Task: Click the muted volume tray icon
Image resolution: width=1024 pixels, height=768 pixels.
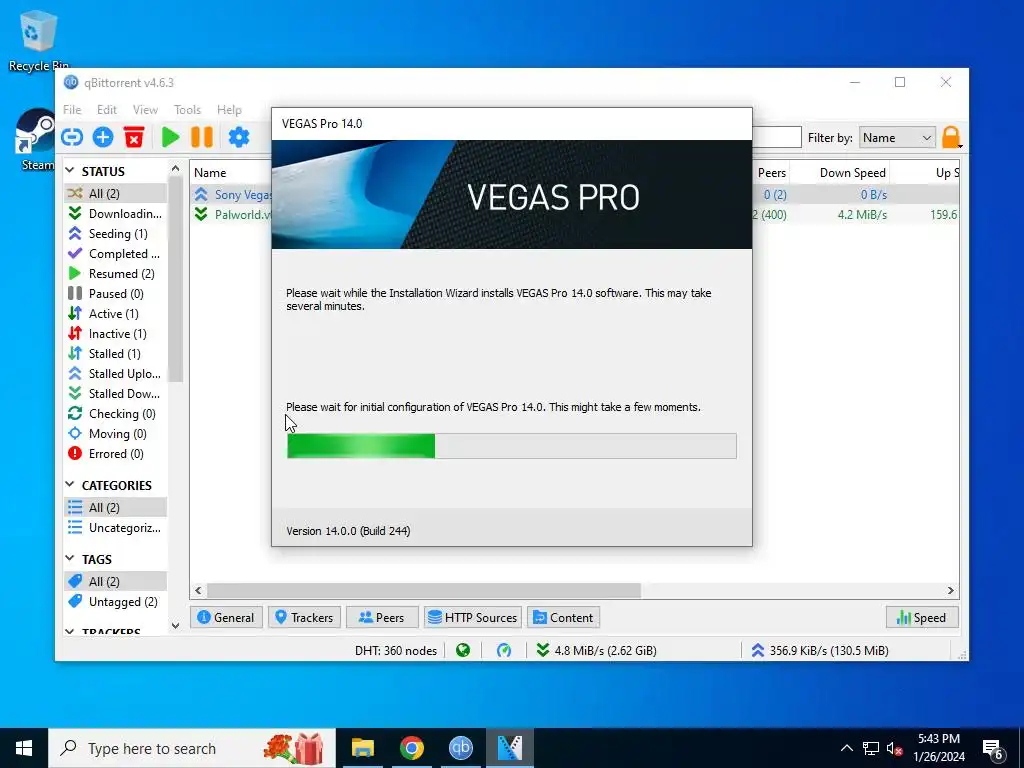Action: 894,748
